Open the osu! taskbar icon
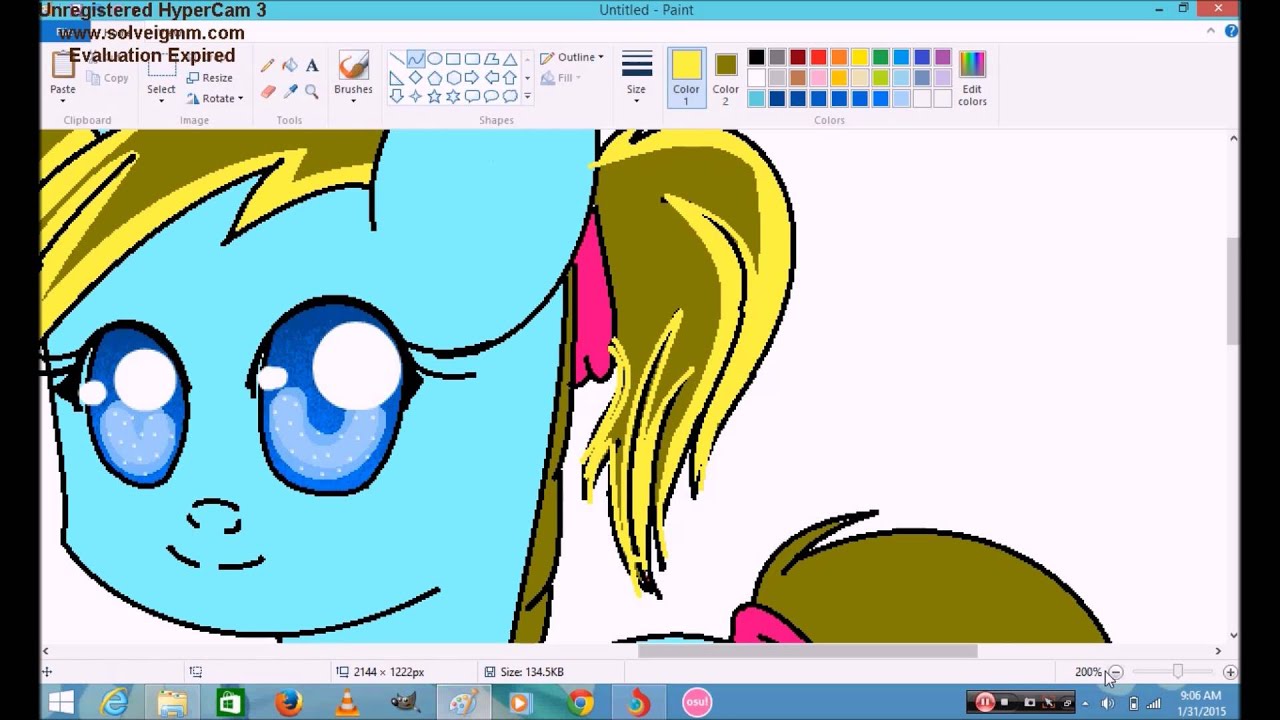The width and height of the screenshot is (1280, 720). tap(697, 703)
